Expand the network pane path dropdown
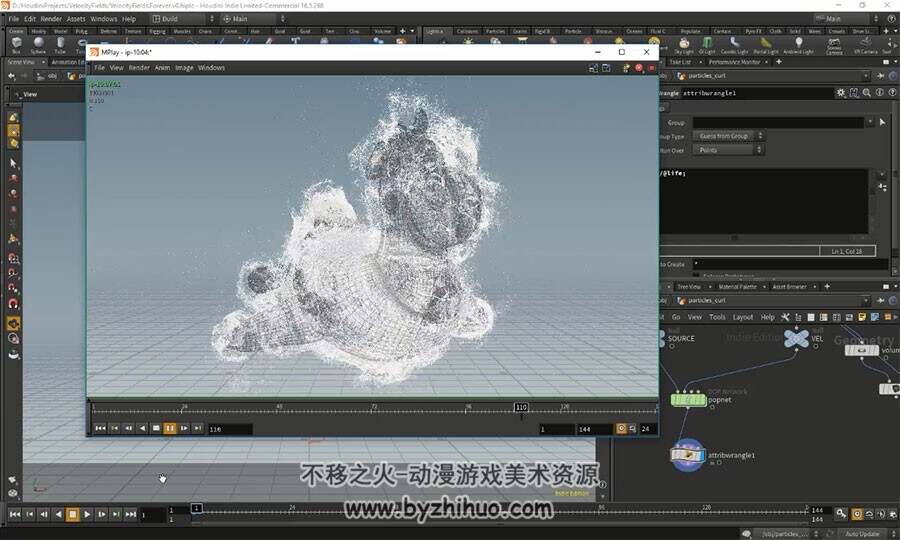900x540 pixels. tap(866, 300)
